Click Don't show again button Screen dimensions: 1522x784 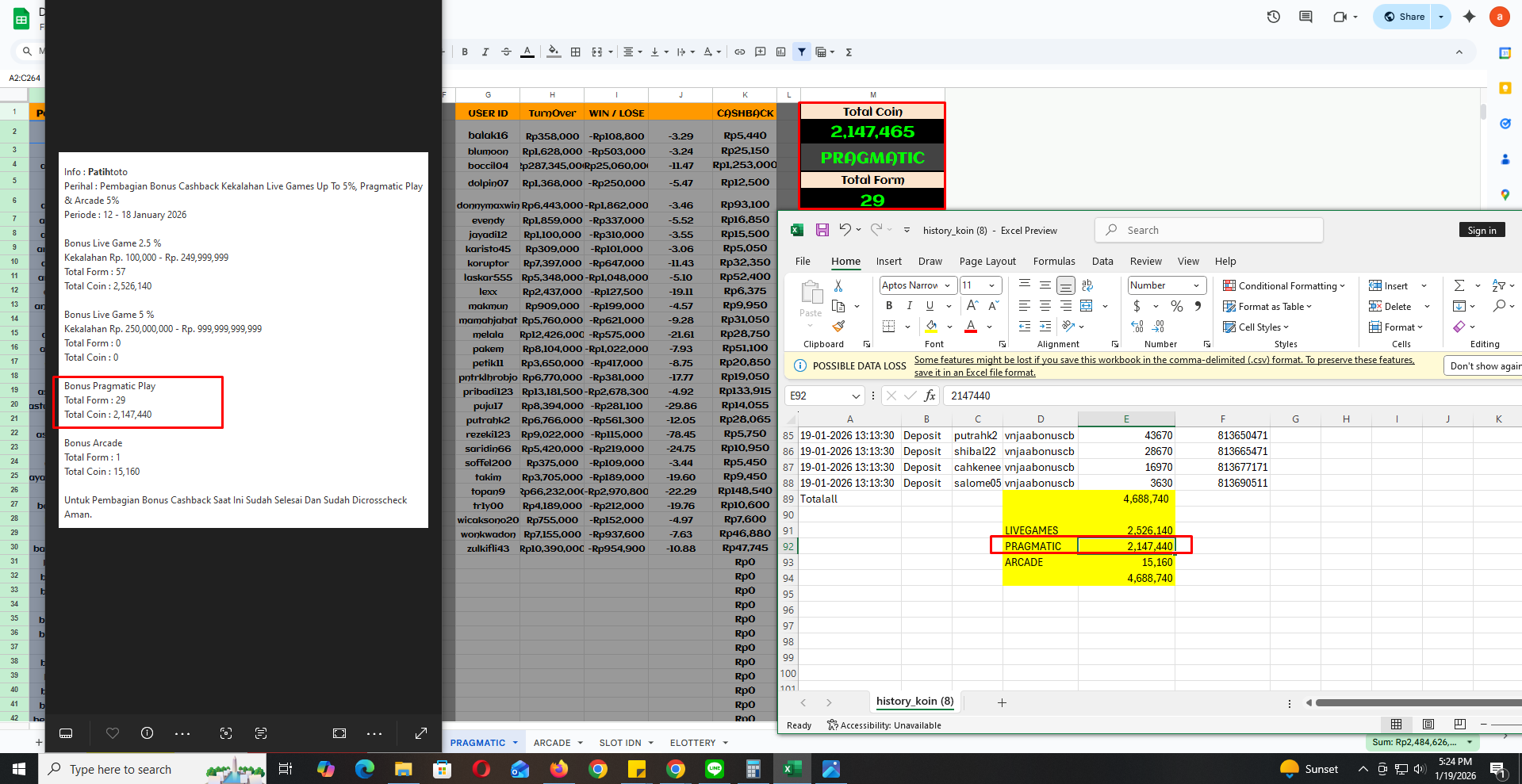pos(1485,365)
